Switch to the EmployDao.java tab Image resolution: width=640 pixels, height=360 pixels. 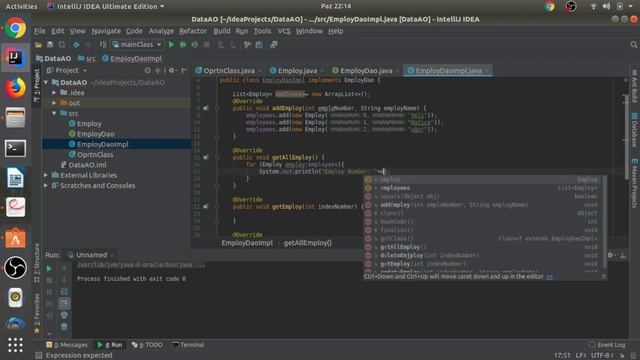(x=366, y=71)
